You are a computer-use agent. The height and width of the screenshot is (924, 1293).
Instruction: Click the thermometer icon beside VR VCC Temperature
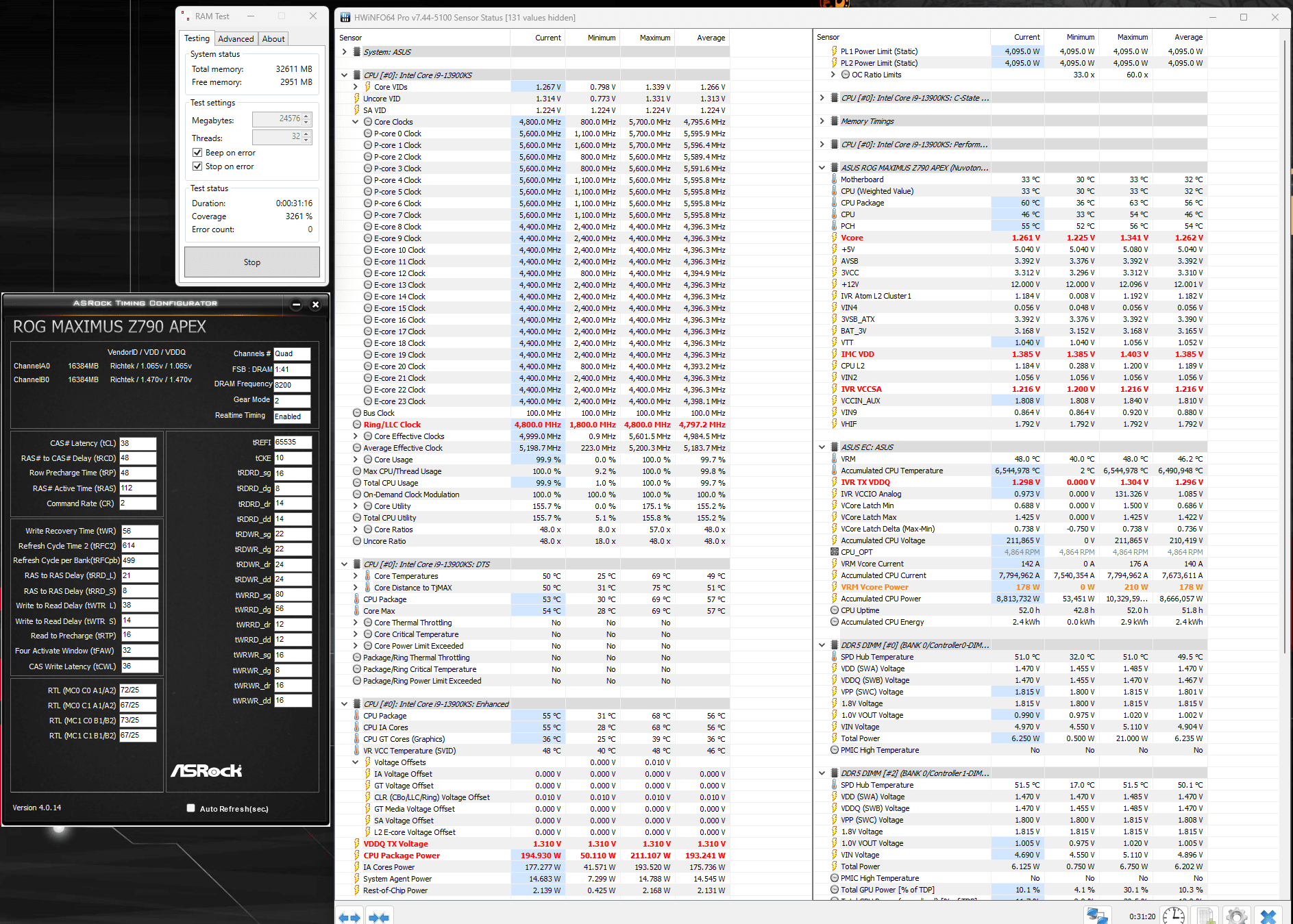tap(357, 751)
